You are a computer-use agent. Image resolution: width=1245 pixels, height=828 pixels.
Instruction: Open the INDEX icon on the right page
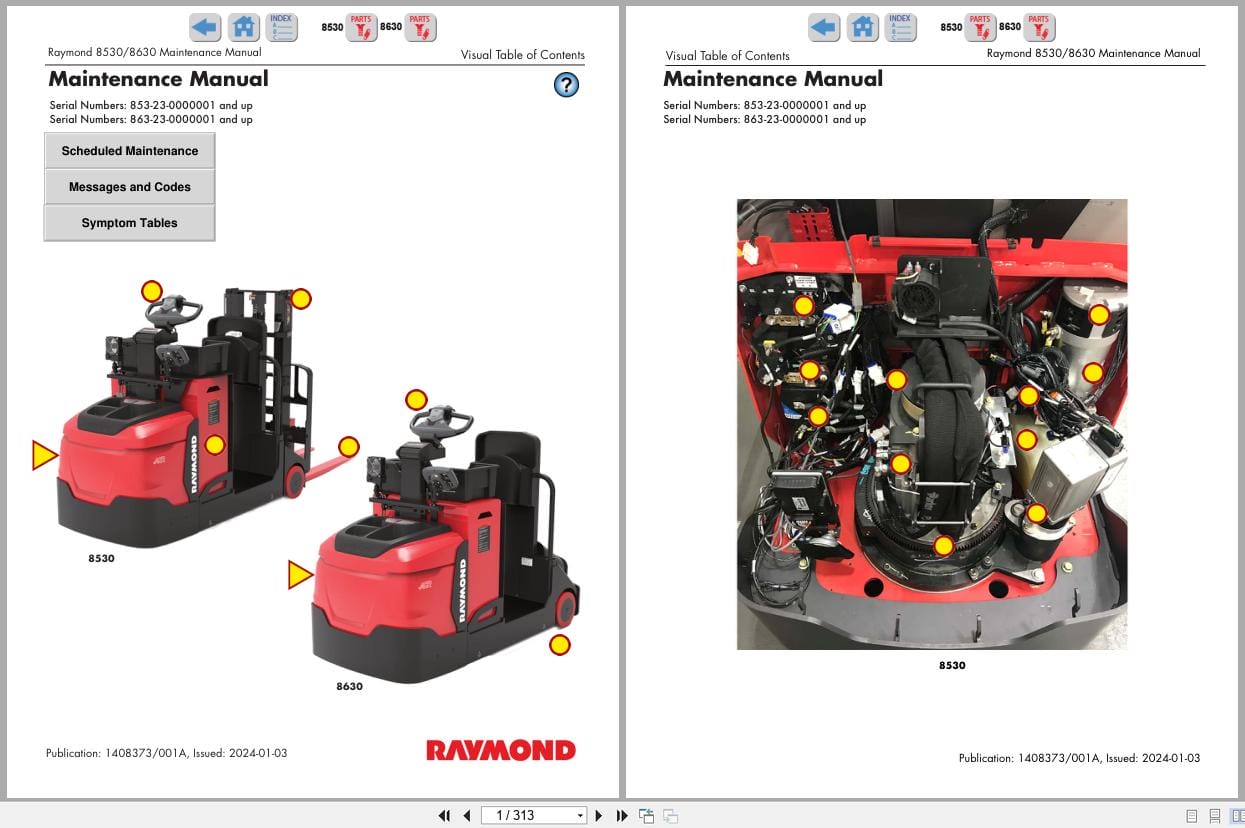point(901,27)
